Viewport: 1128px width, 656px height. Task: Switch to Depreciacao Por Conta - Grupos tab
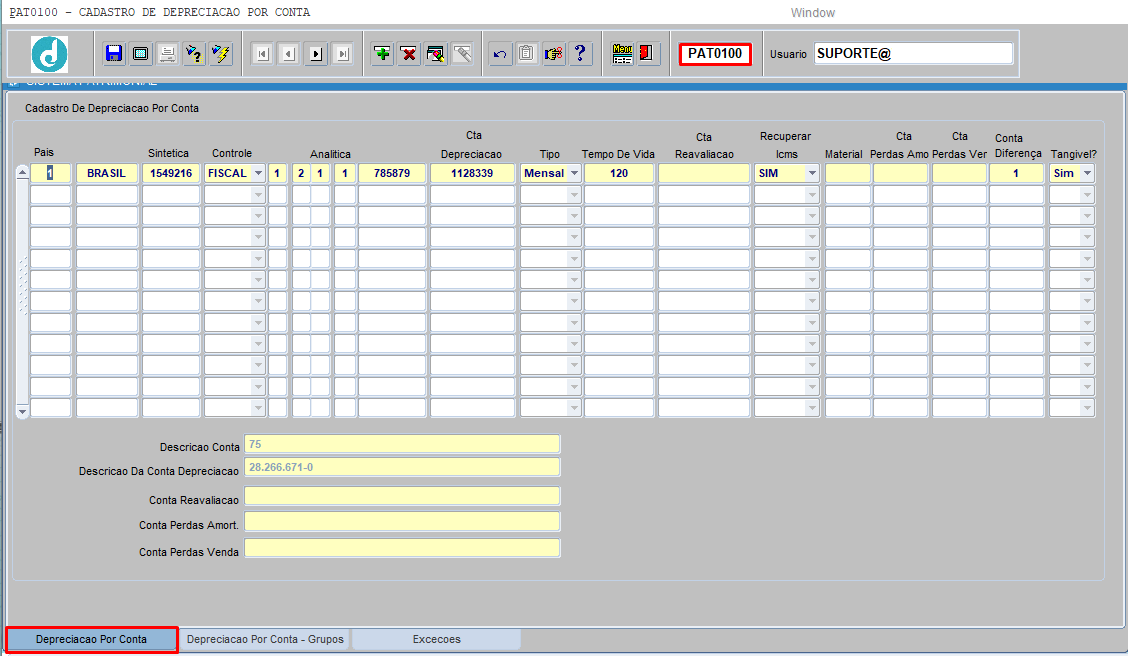265,639
